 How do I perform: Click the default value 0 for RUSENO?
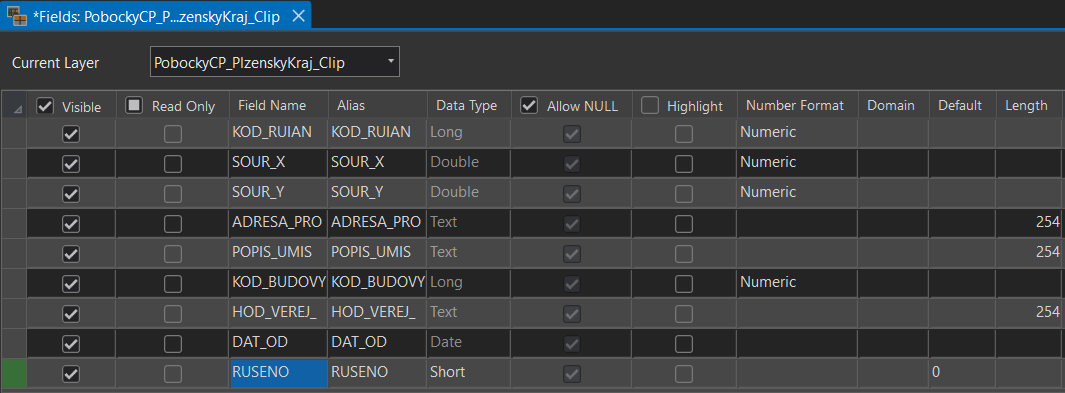962,373
